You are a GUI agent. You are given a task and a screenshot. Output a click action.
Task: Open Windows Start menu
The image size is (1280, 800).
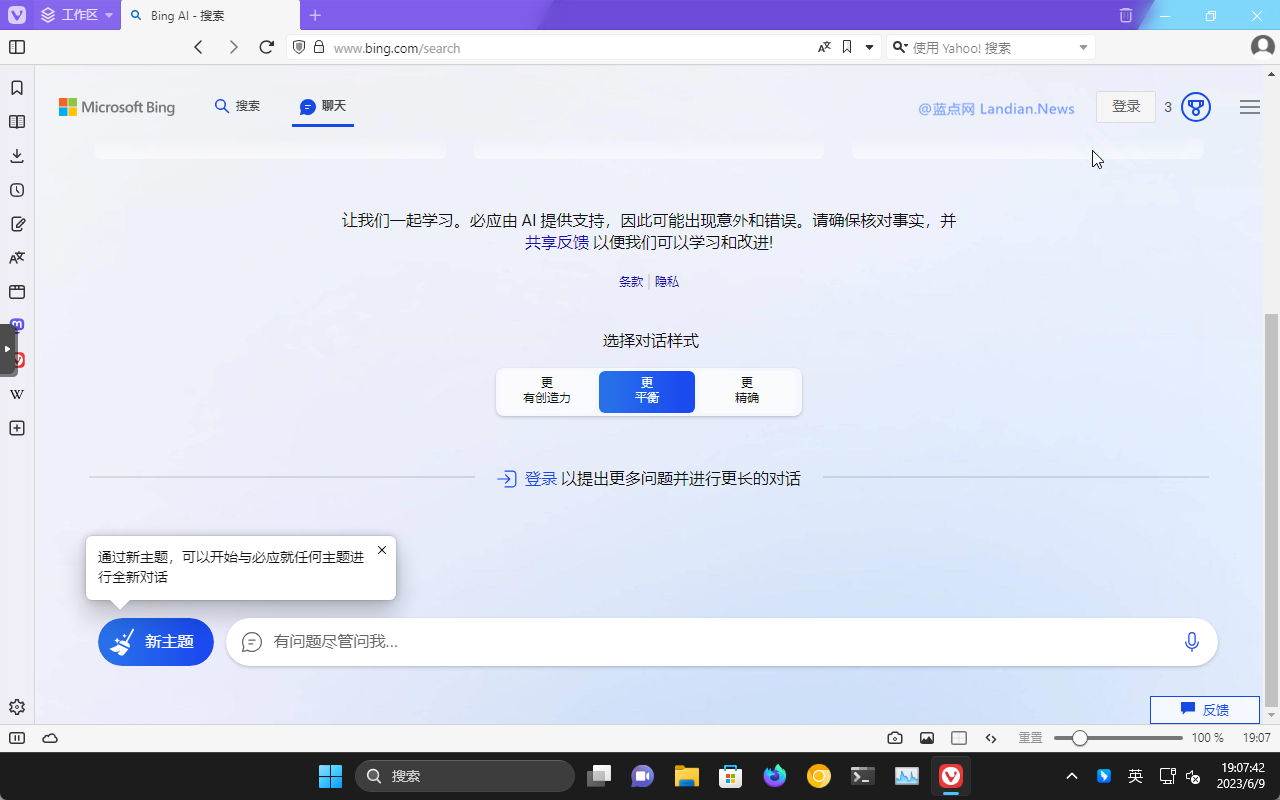pyautogui.click(x=330, y=776)
